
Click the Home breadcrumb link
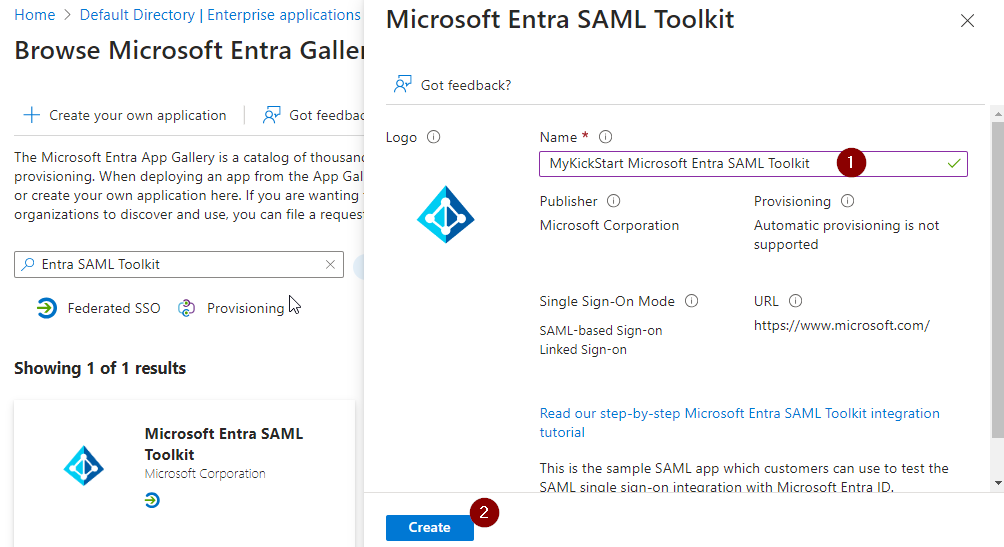point(35,15)
